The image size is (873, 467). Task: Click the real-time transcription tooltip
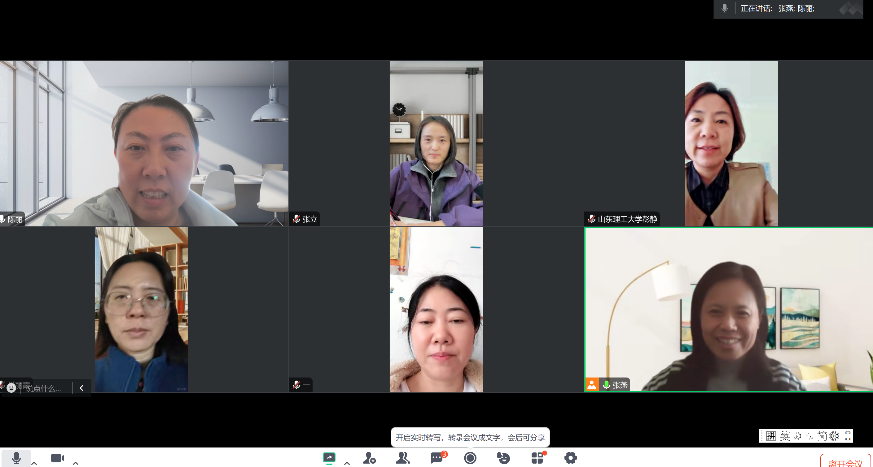point(469,437)
